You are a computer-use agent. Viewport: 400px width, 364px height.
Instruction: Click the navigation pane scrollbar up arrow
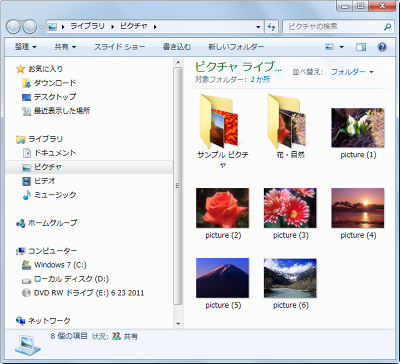(x=178, y=62)
